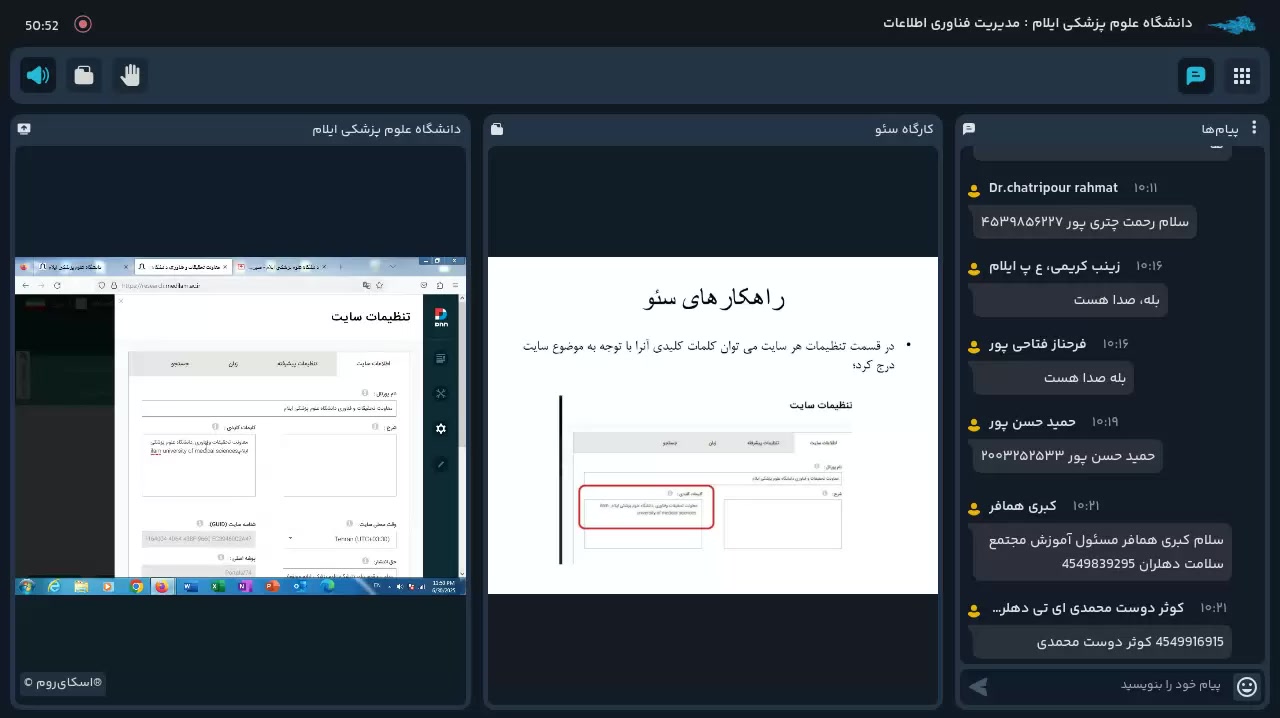Click Dr.chatripour rahmat's avatar icon
Image resolution: width=1280 pixels, height=718 pixels.
tap(974, 190)
